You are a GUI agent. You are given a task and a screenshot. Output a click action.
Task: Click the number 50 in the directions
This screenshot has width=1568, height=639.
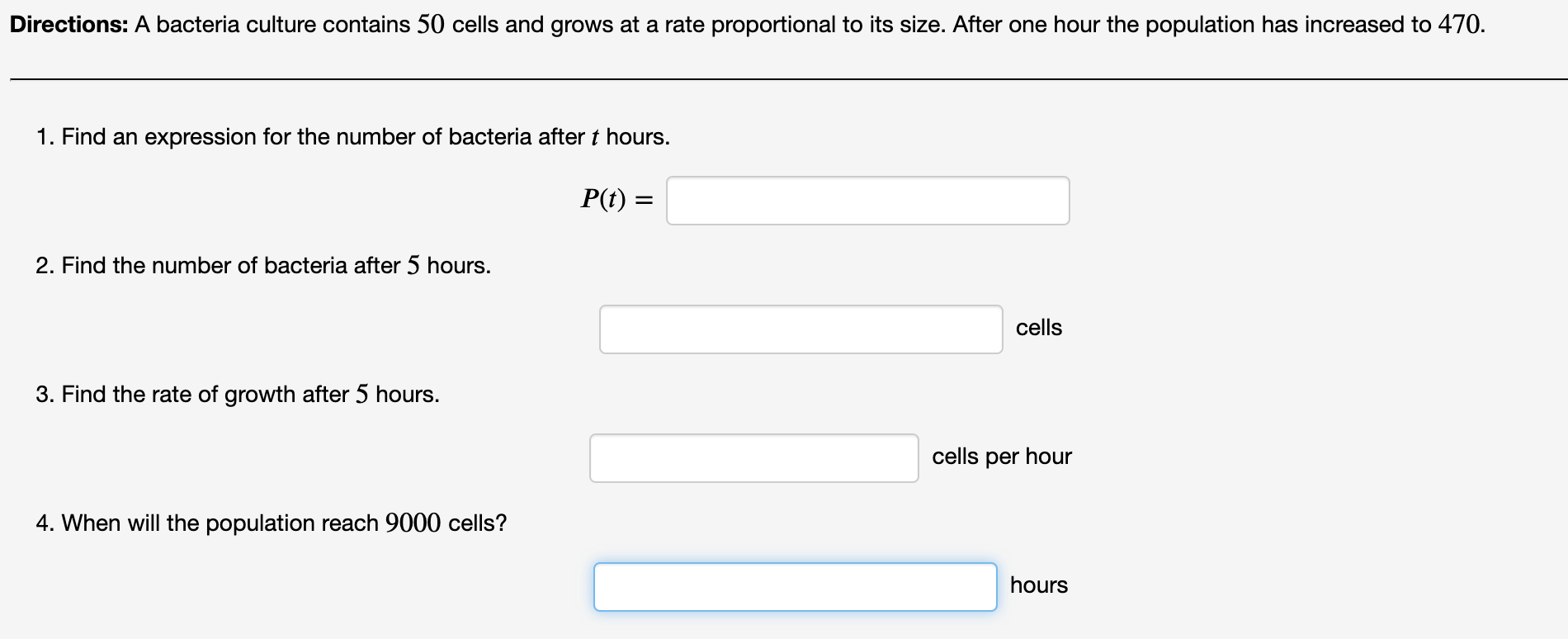click(431, 25)
